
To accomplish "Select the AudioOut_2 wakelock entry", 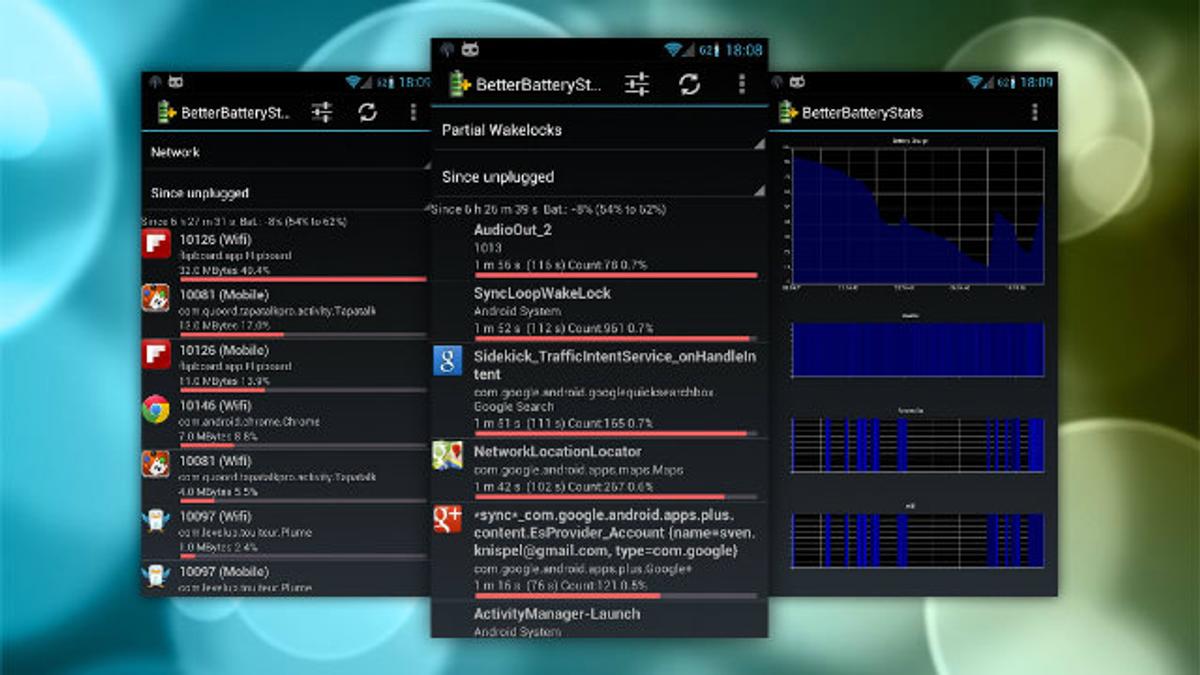I will pyautogui.click(x=600, y=249).
